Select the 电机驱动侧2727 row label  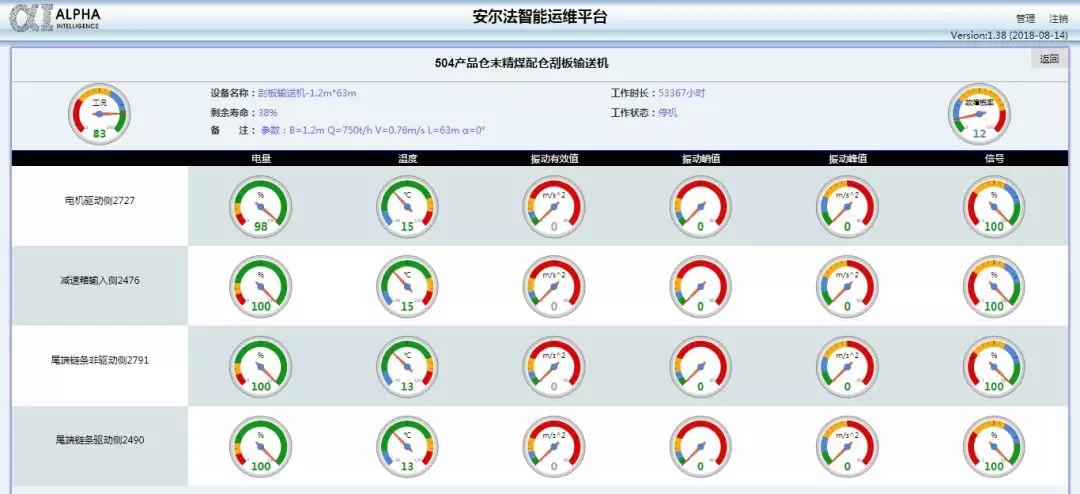click(x=99, y=200)
